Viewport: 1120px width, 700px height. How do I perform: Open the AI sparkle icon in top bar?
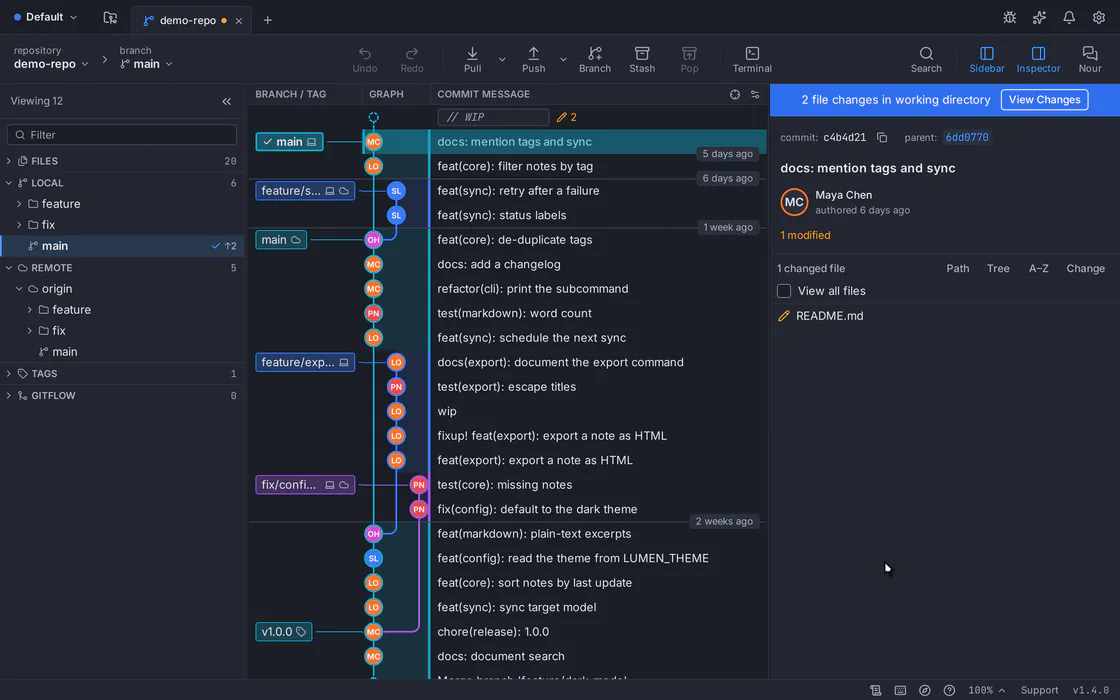point(1039,18)
